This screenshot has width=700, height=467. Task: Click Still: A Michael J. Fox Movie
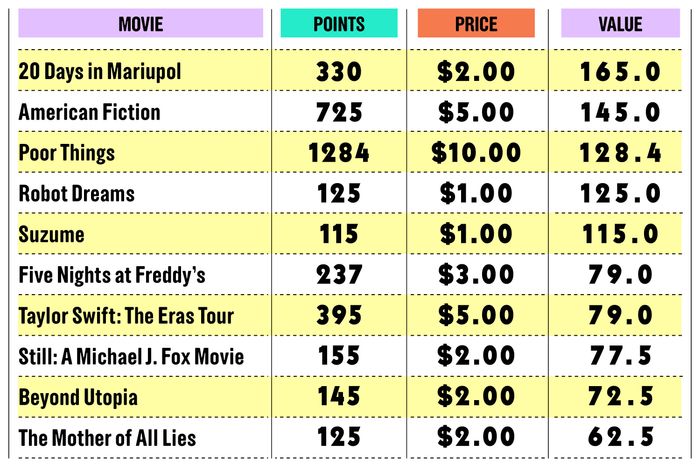coord(131,356)
